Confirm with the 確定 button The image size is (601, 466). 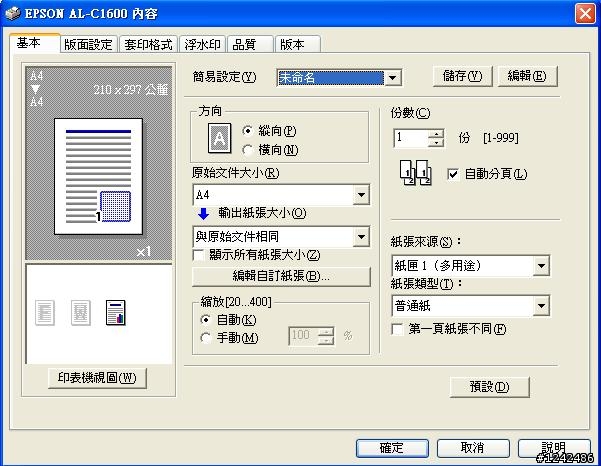coord(392,448)
